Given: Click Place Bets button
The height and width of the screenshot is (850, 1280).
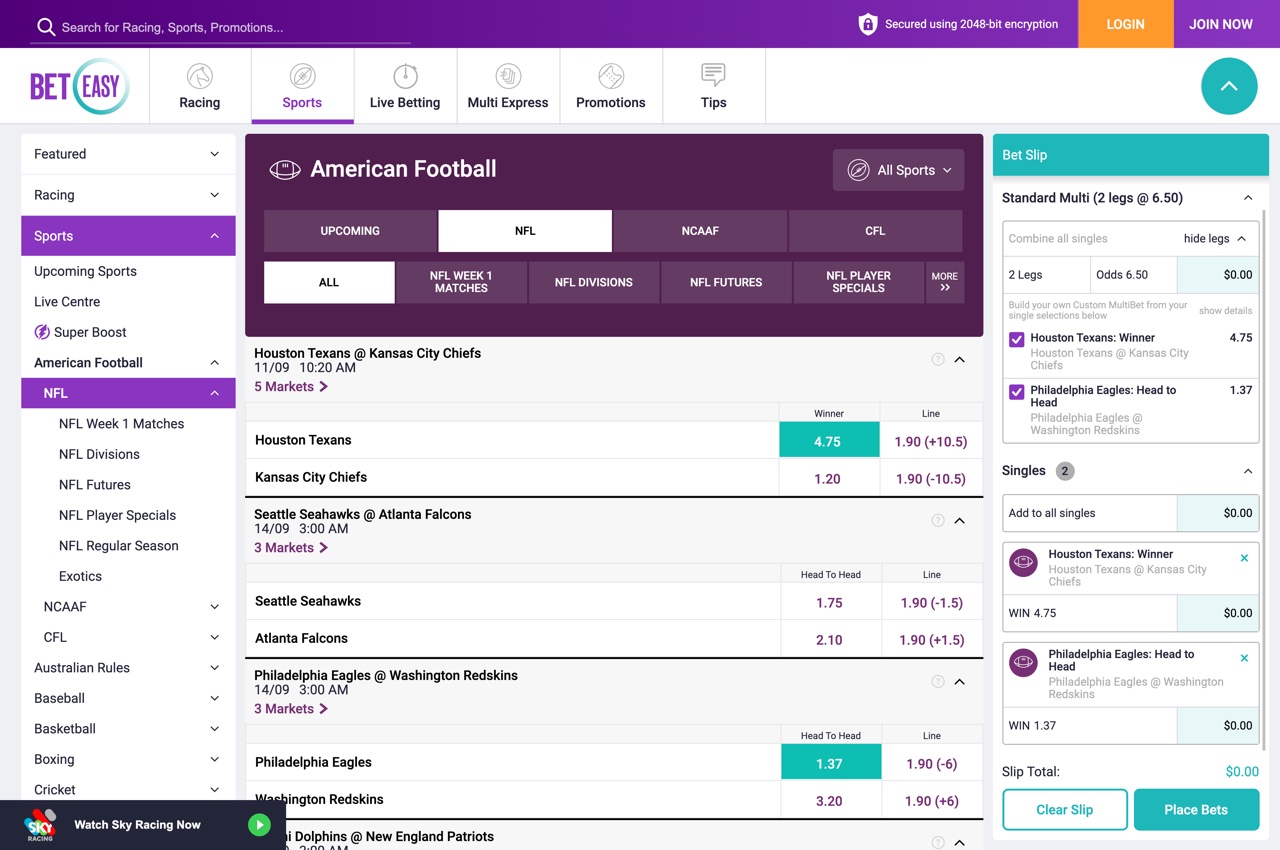Looking at the screenshot, I should [1196, 810].
